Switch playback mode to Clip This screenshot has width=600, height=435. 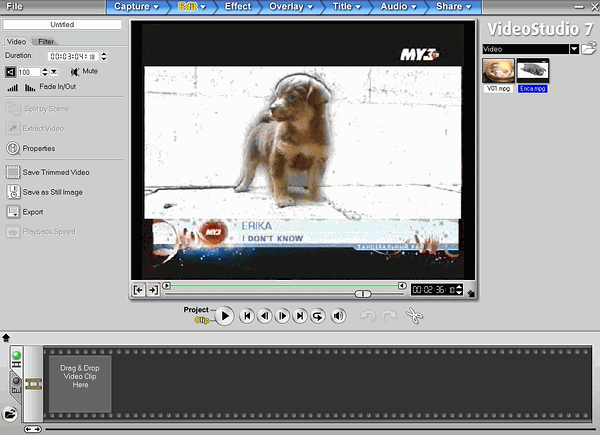[202, 320]
